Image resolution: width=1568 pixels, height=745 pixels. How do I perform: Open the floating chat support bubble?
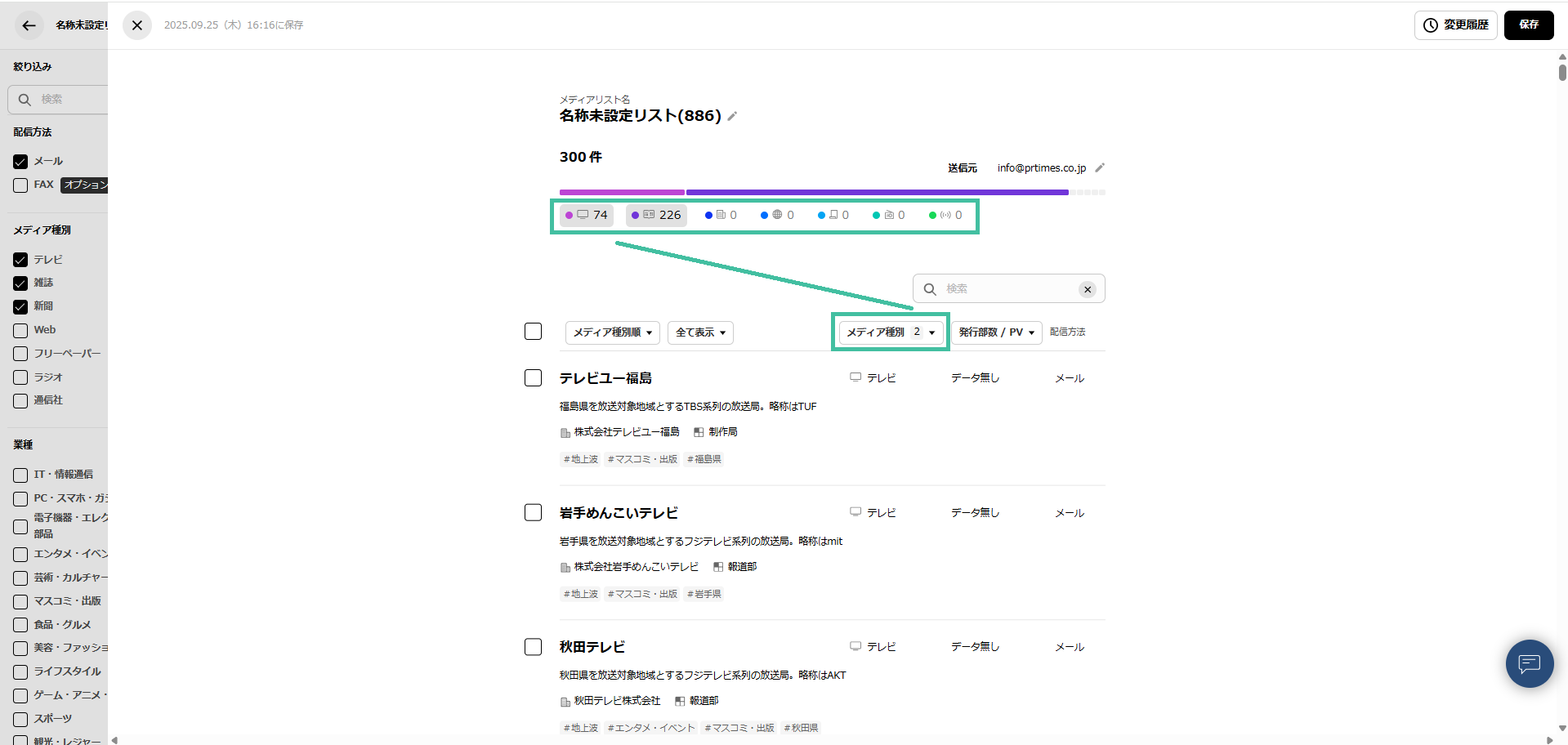pos(1529,663)
